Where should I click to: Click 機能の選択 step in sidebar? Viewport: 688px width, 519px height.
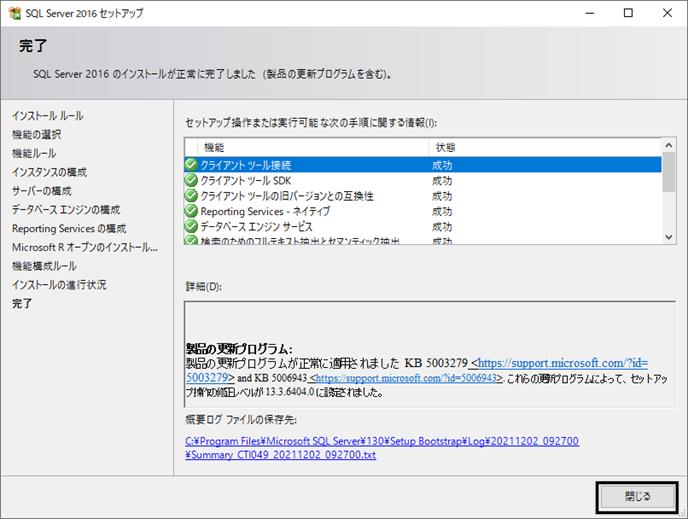(x=36, y=135)
